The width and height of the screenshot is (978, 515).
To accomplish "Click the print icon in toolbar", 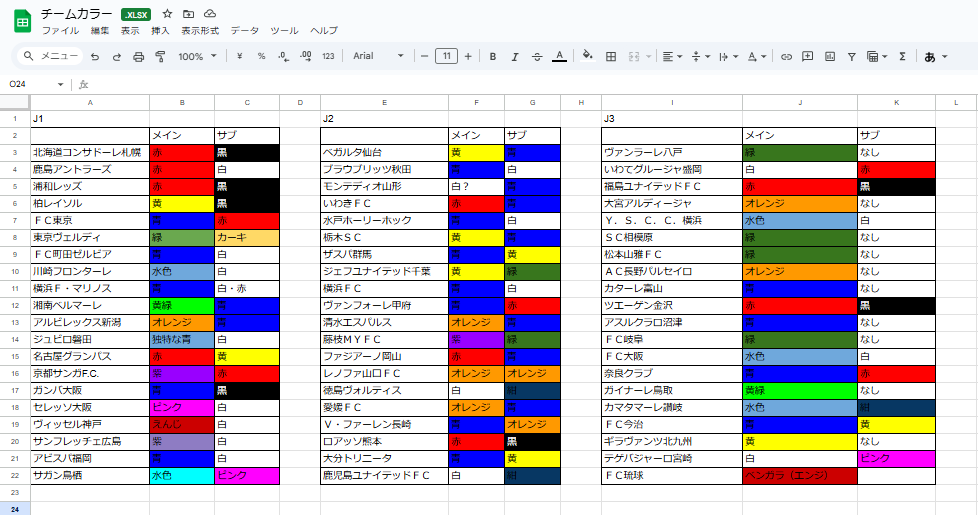I will click(x=138, y=57).
